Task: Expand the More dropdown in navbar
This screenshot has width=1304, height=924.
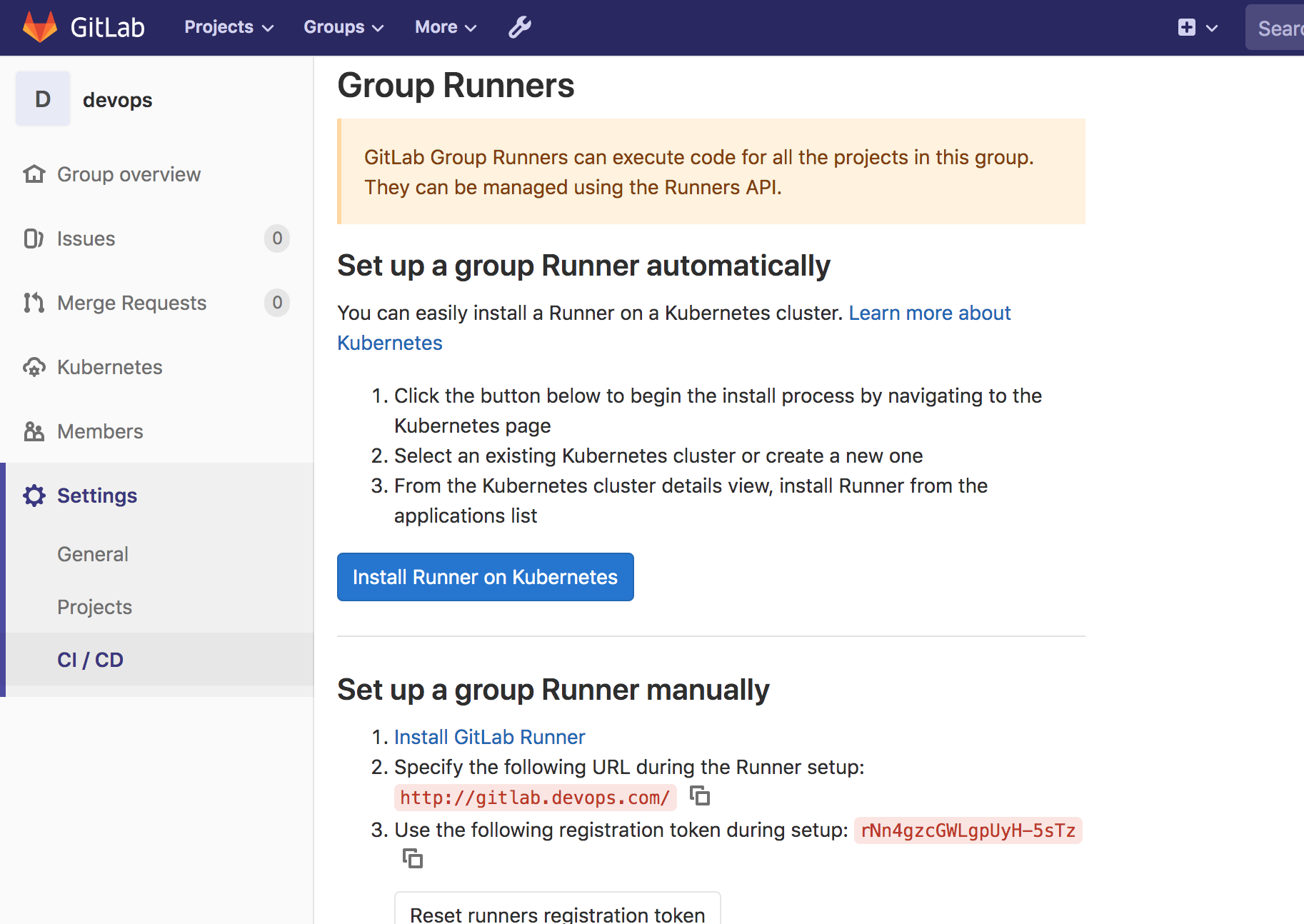Action: (446, 27)
